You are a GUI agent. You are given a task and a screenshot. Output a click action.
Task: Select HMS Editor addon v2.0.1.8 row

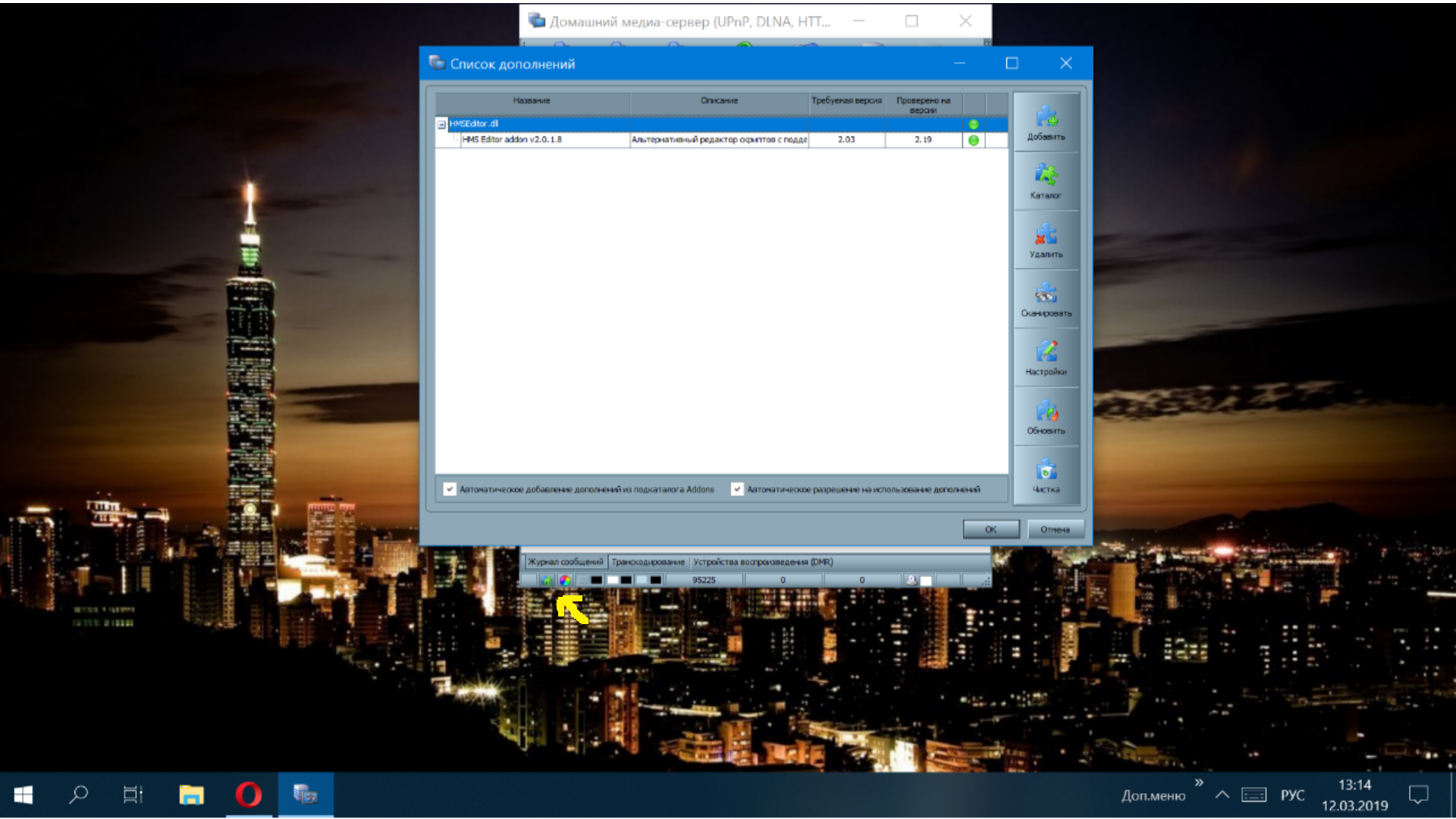tap(512, 140)
